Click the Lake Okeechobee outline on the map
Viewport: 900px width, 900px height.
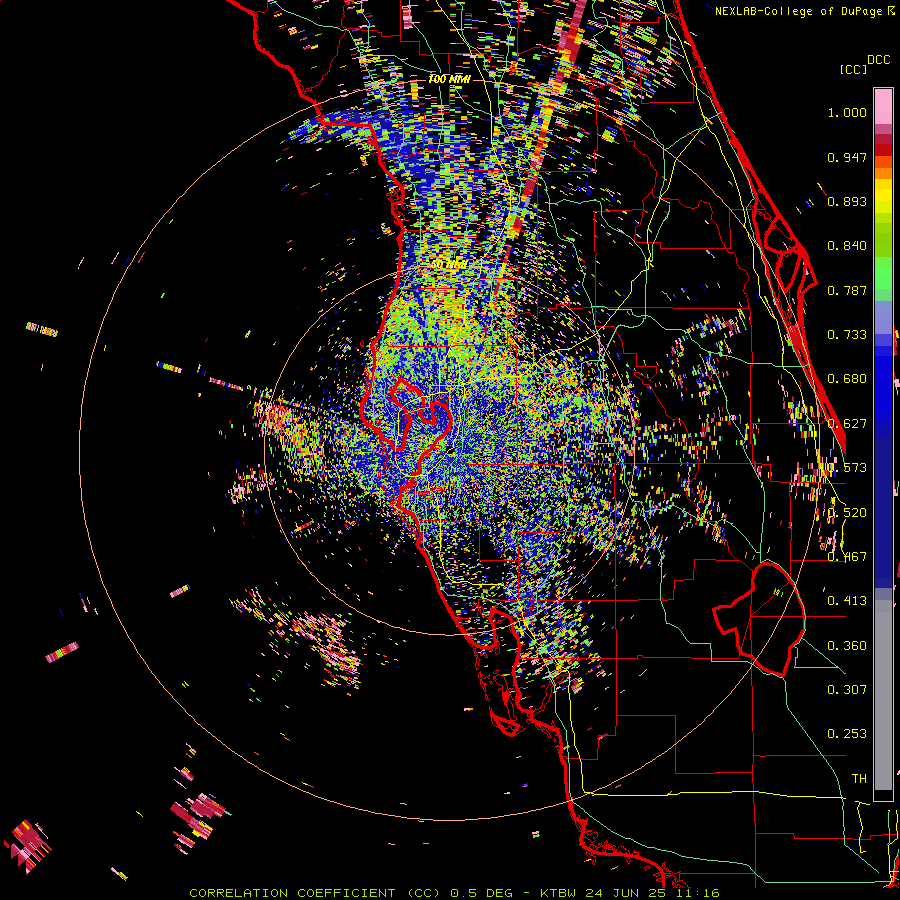(759, 619)
